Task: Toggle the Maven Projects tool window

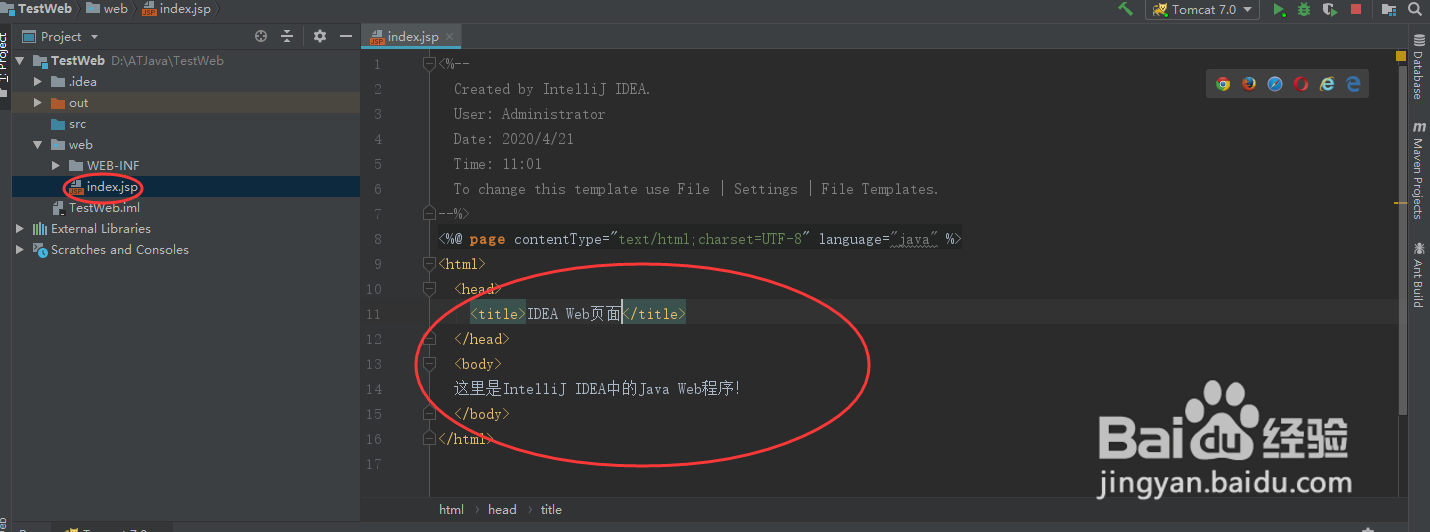Action: coord(1418,170)
